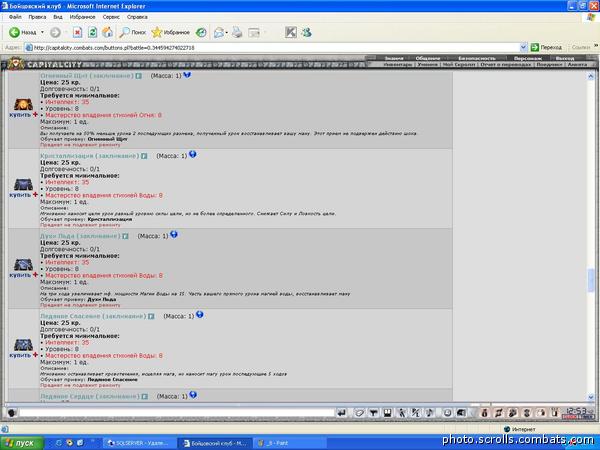The height and width of the screenshot is (450, 600).
Task: Open the Инвентарь sub-link
Action: (399, 65)
